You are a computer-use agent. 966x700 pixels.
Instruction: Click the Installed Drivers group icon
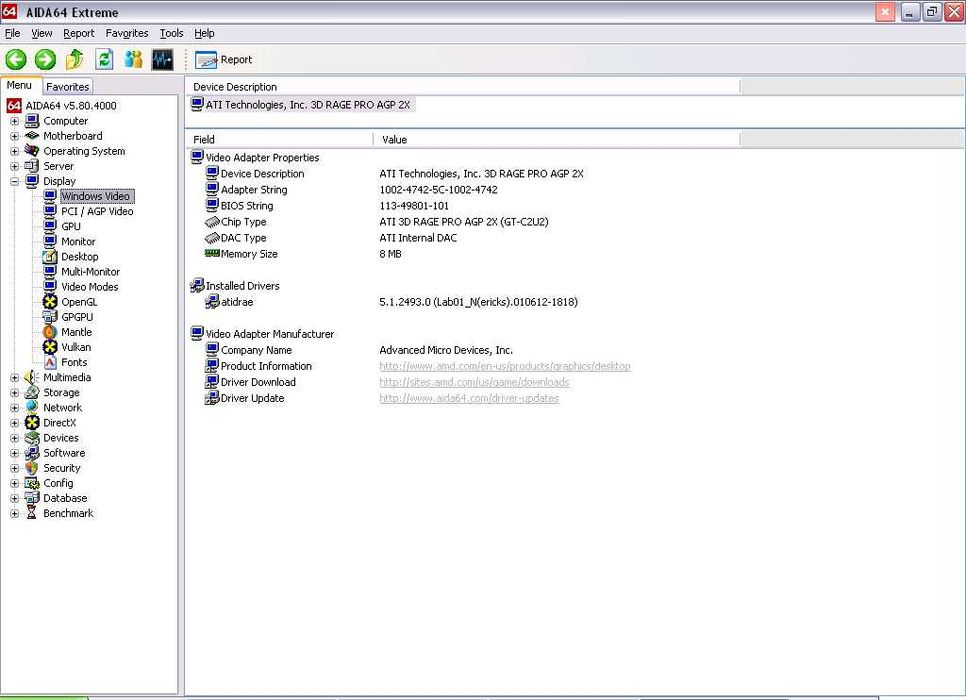click(x=197, y=285)
